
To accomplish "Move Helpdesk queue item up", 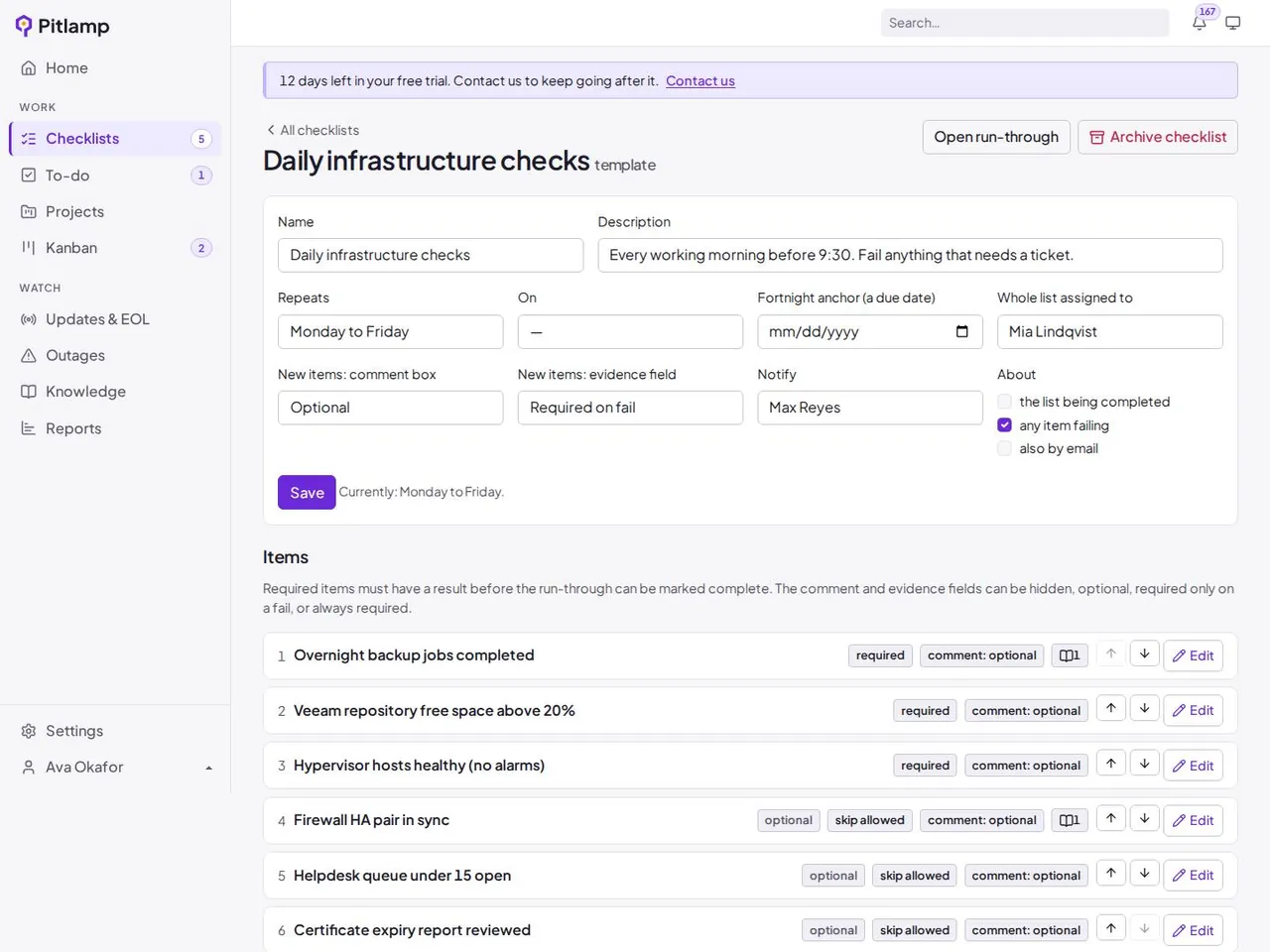I will (x=1111, y=874).
